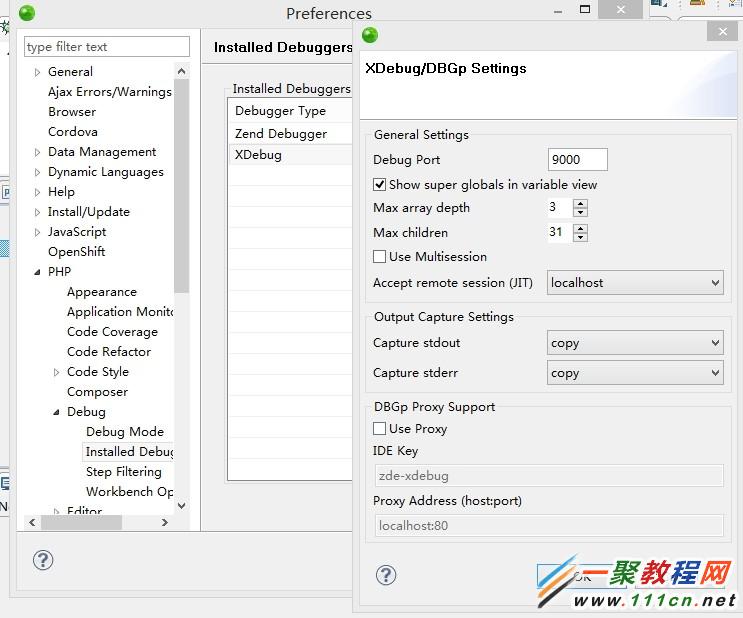Click the green XDebug dialog window icon
This screenshot has width=743, height=618.
[370, 35]
